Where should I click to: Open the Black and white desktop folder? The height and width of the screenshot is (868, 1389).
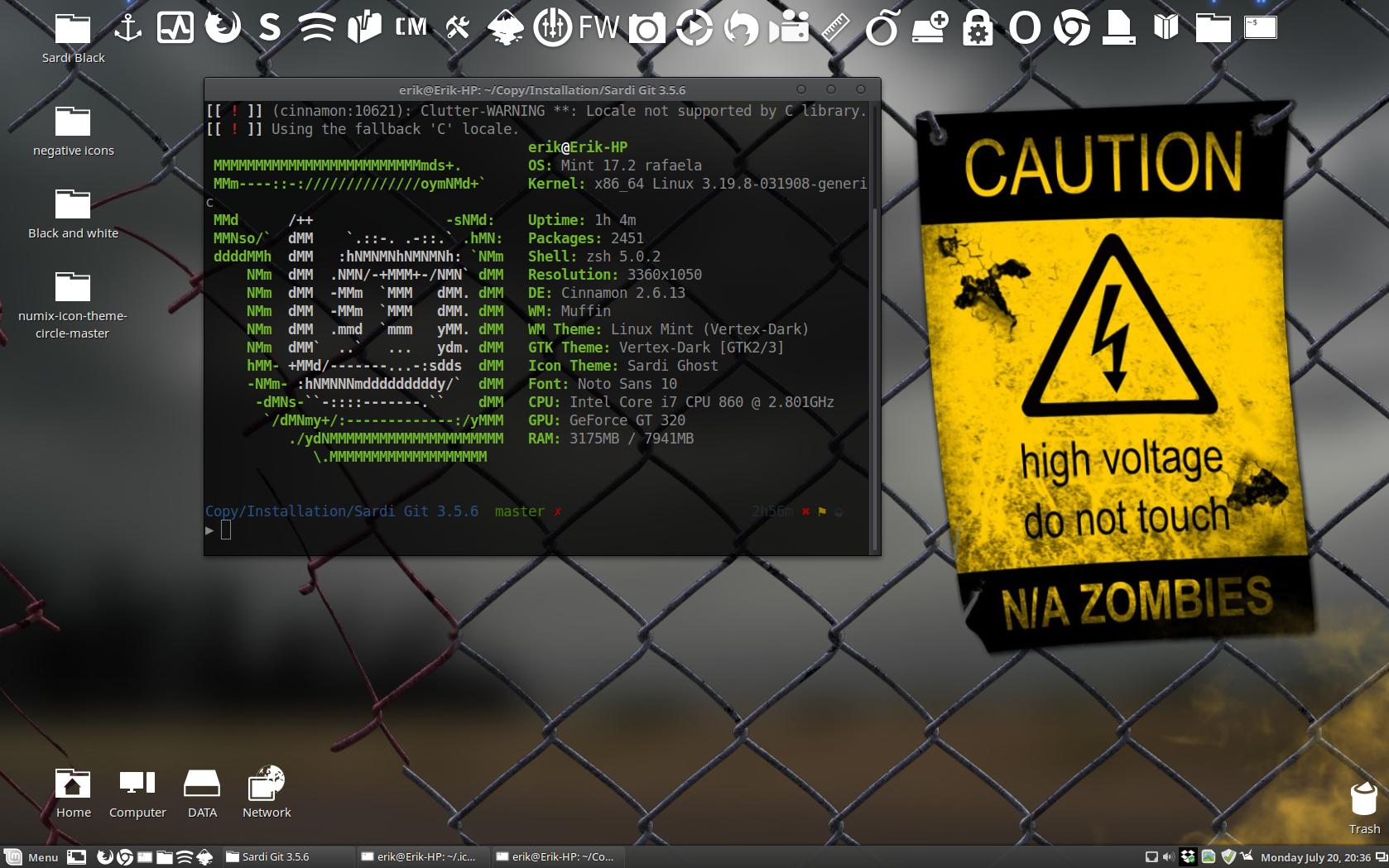point(73,214)
